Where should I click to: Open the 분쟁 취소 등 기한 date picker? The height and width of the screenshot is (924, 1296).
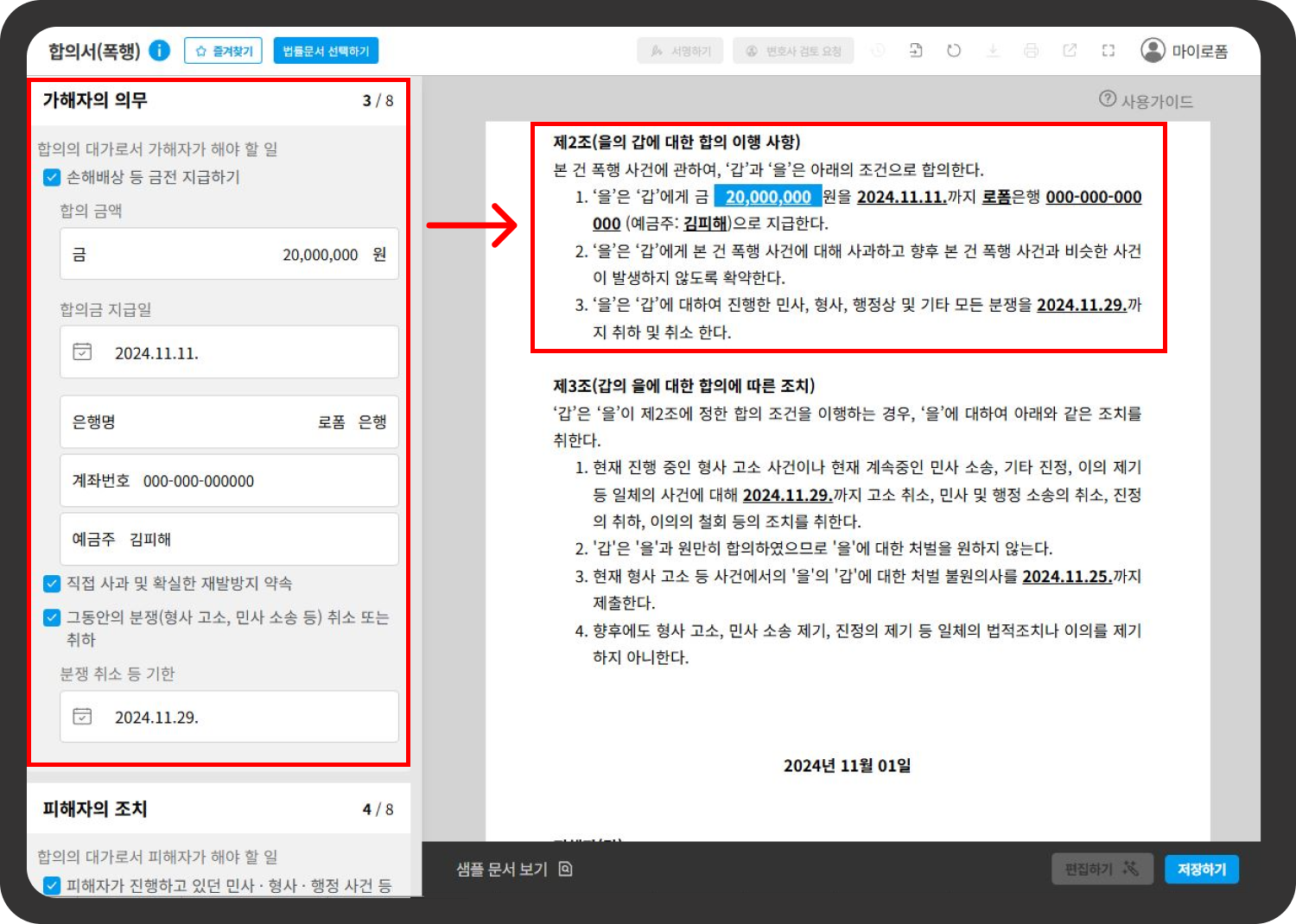(229, 717)
